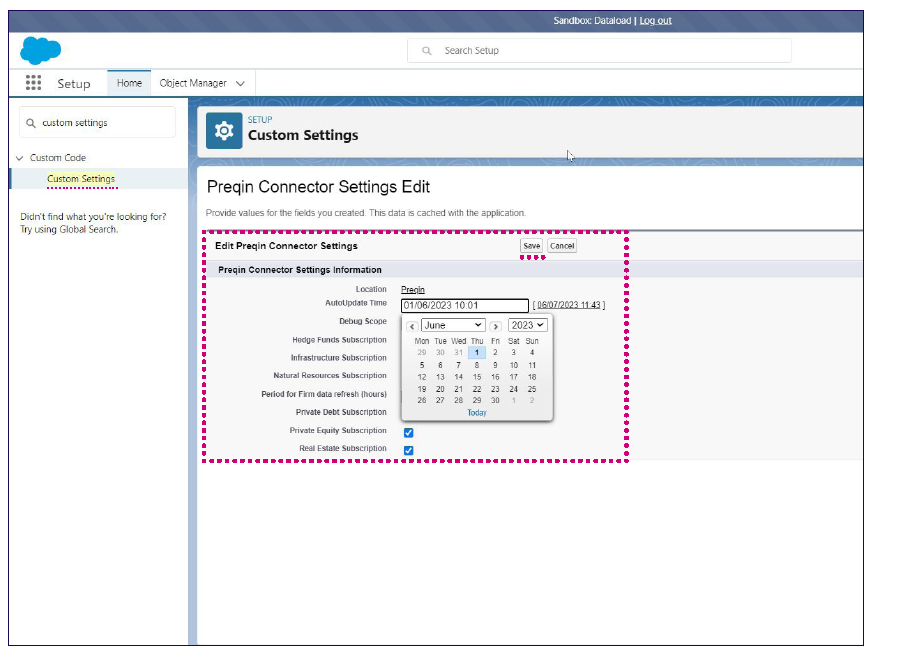Choose June 11 in the calendar
The image size is (913, 667).
532,366
